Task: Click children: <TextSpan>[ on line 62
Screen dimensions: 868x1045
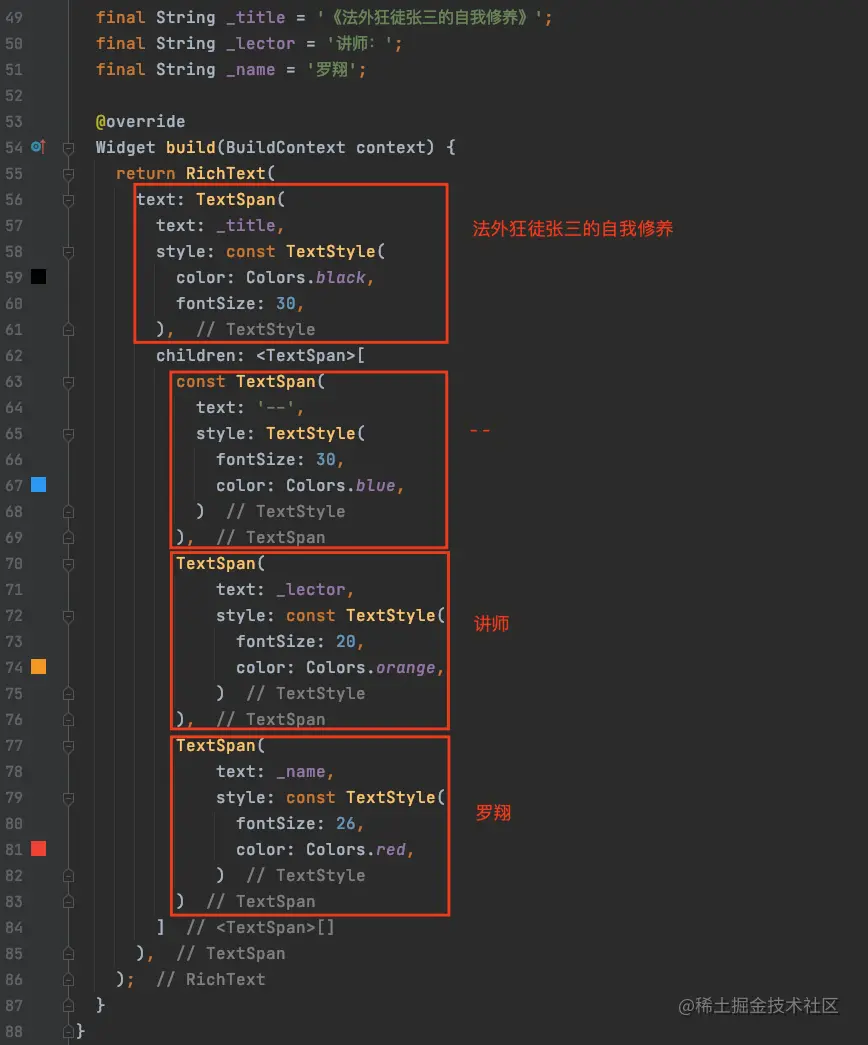Action: [x=260, y=355]
